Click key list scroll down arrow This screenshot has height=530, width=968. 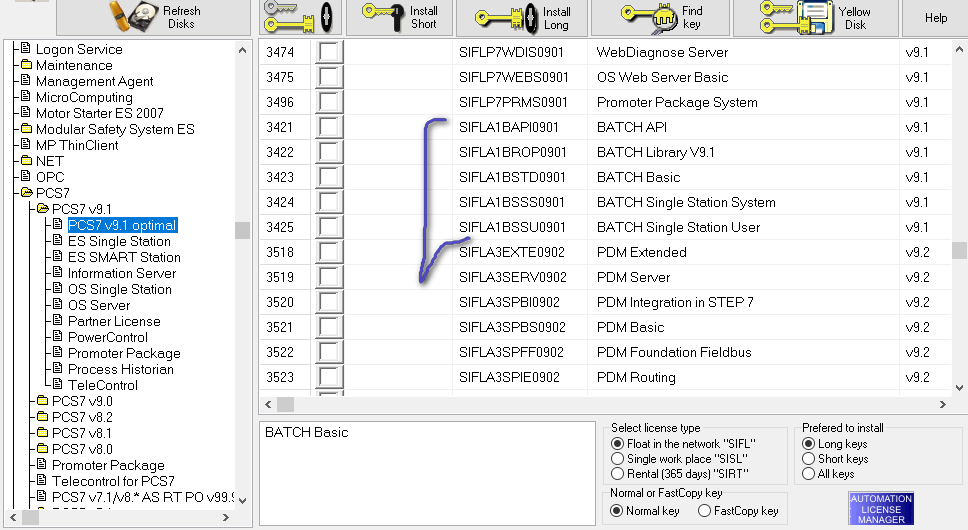pyautogui.click(x=959, y=387)
